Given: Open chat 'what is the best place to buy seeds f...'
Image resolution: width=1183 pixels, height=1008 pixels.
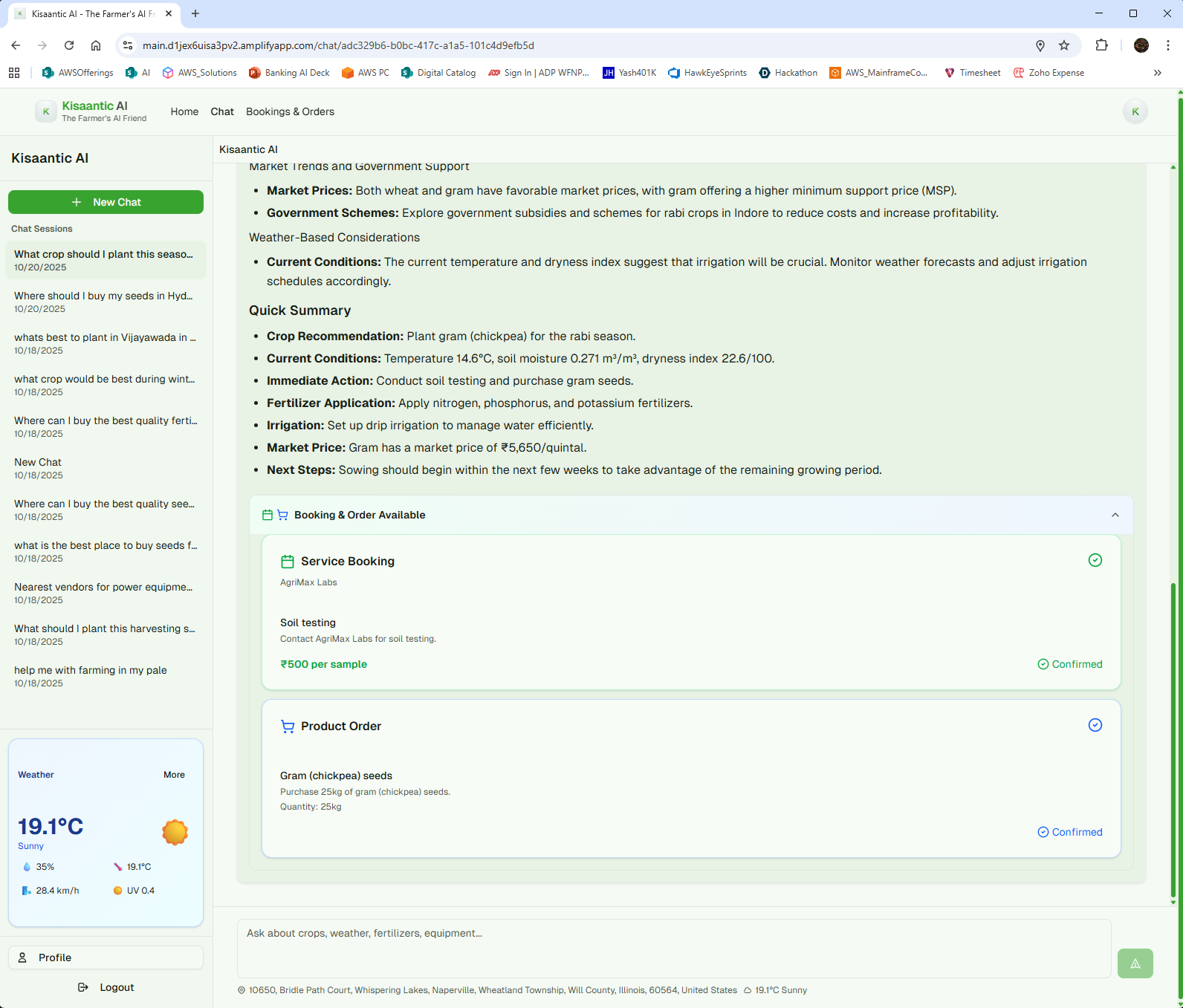Looking at the screenshot, I should coord(106,551).
